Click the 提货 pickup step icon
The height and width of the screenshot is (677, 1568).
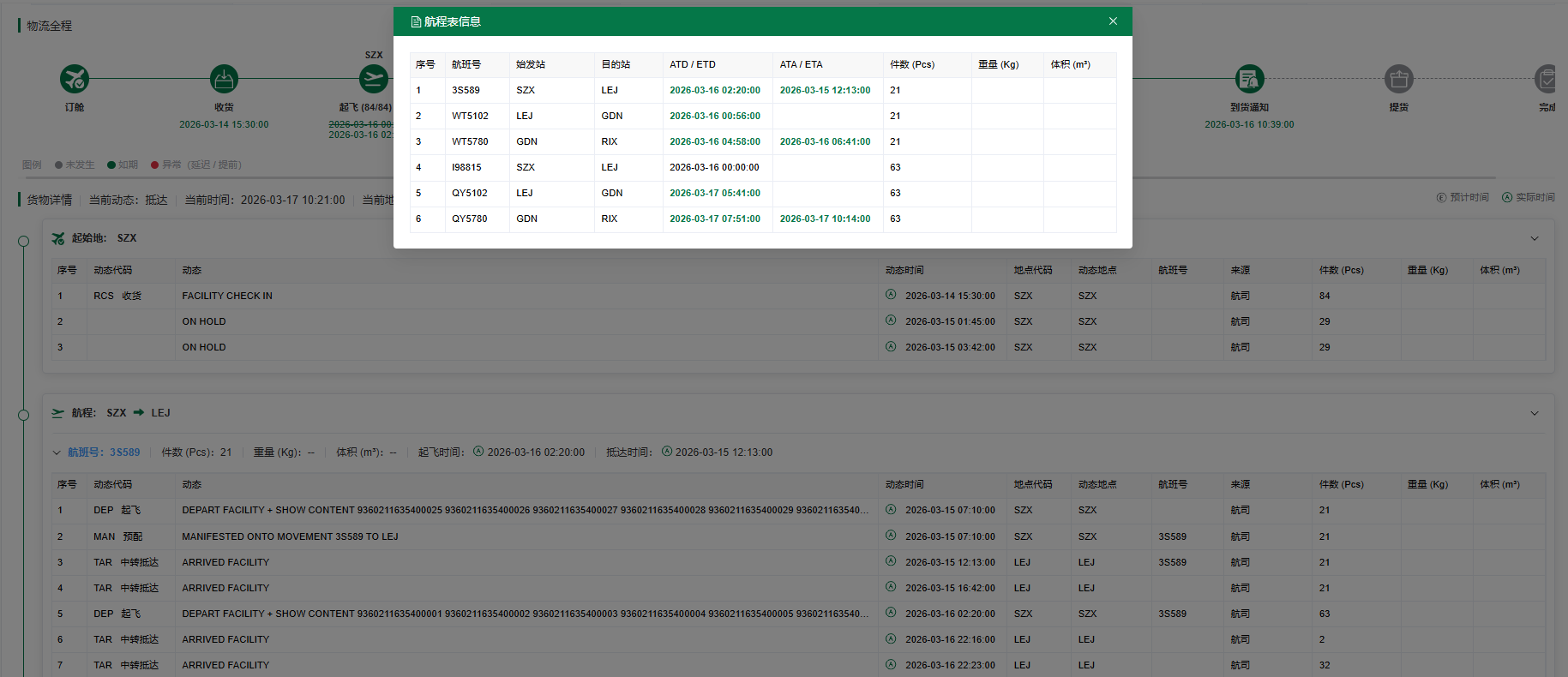pos(1398,79)
